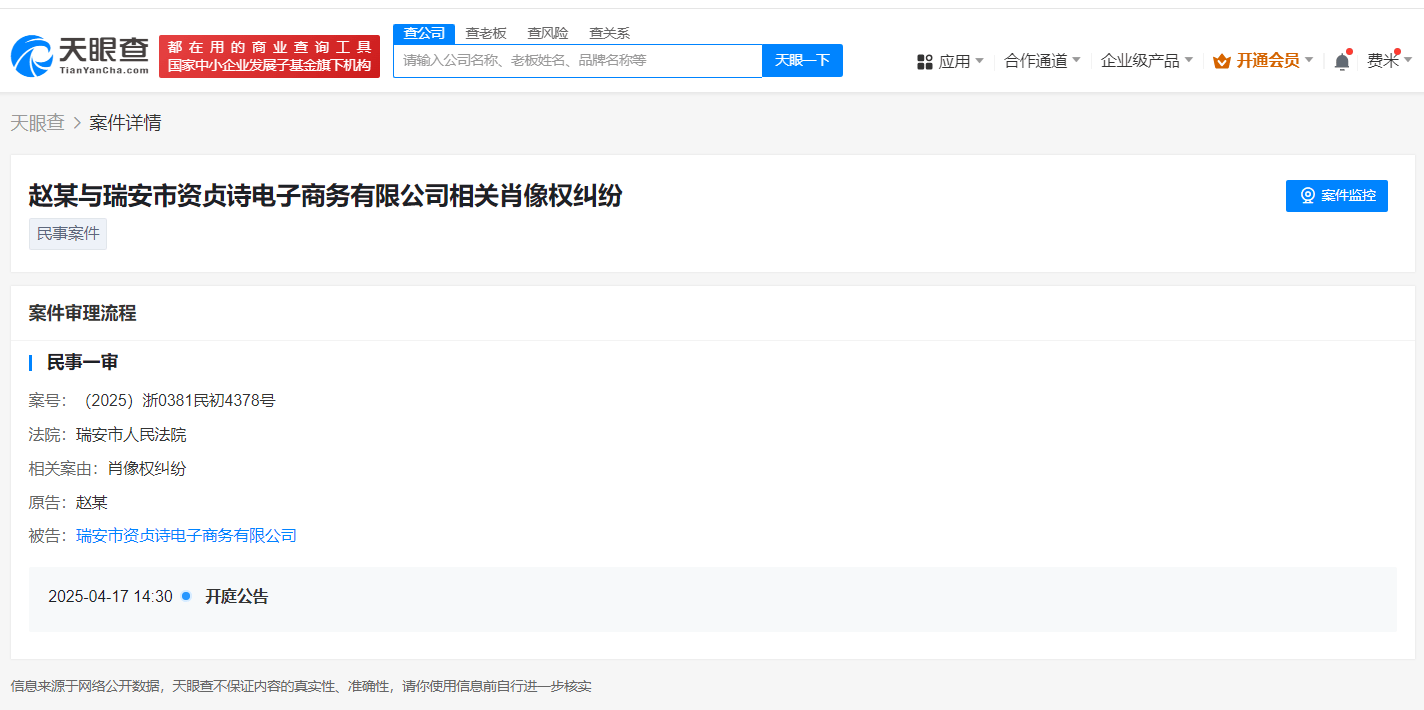Image resolution: width=1424 pixels, height=710 pixels.
Task: Switch to the 查关系 tab
Action: (x=609, y=33)
